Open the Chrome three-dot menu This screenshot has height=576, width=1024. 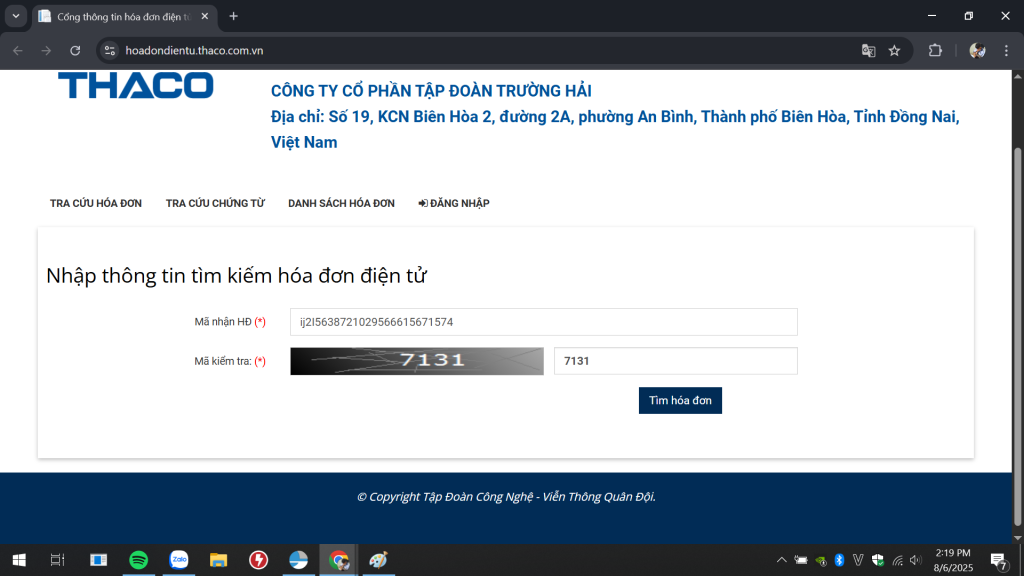1005,50
